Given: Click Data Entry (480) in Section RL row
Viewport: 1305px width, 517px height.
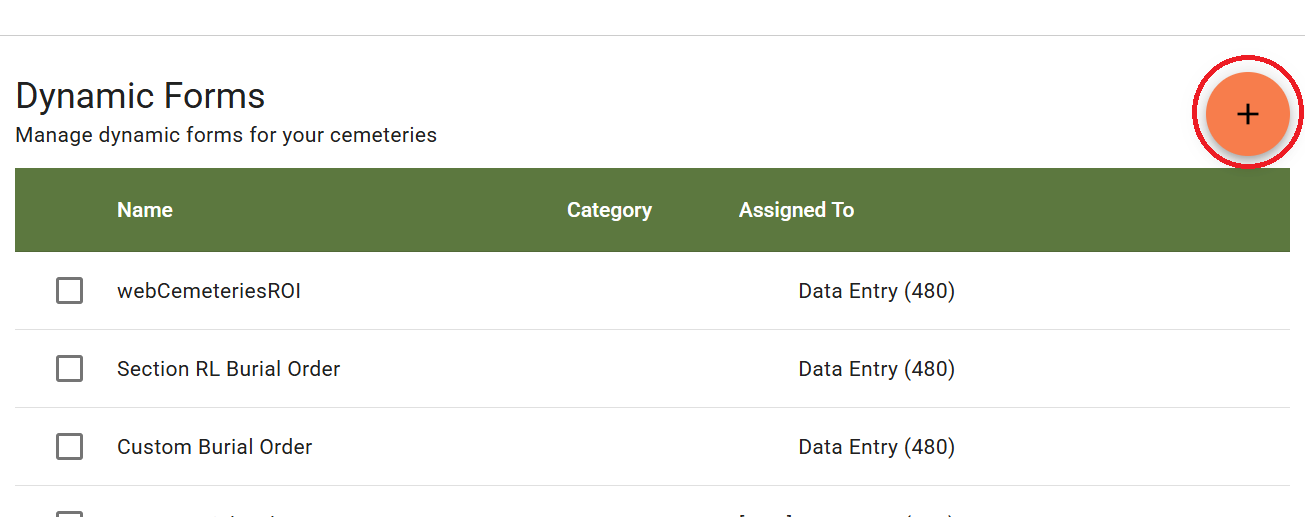Looking at the screenshot, I should pos(876,369).
